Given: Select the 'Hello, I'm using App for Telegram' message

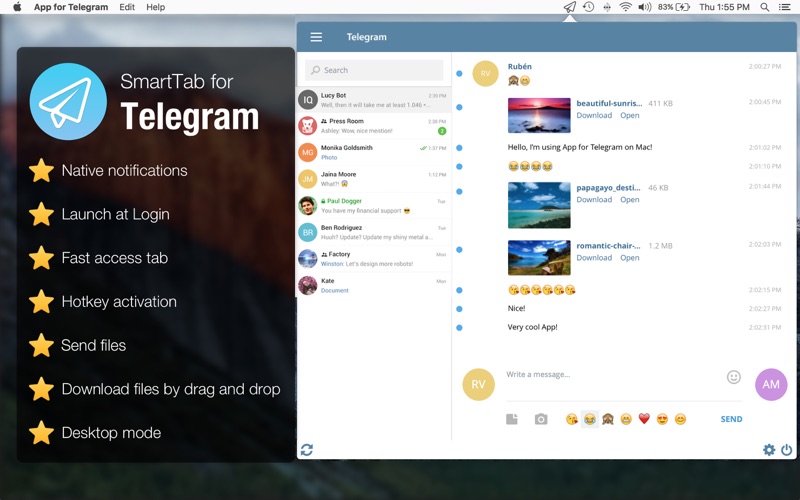Looking at the screenshot, I should 580,147.
